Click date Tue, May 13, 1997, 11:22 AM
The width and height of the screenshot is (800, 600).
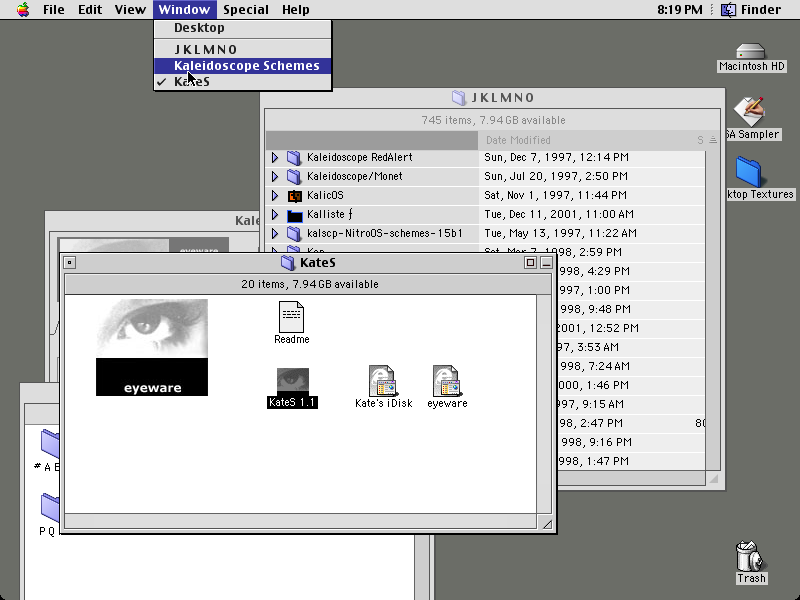[x=560, y=233]
